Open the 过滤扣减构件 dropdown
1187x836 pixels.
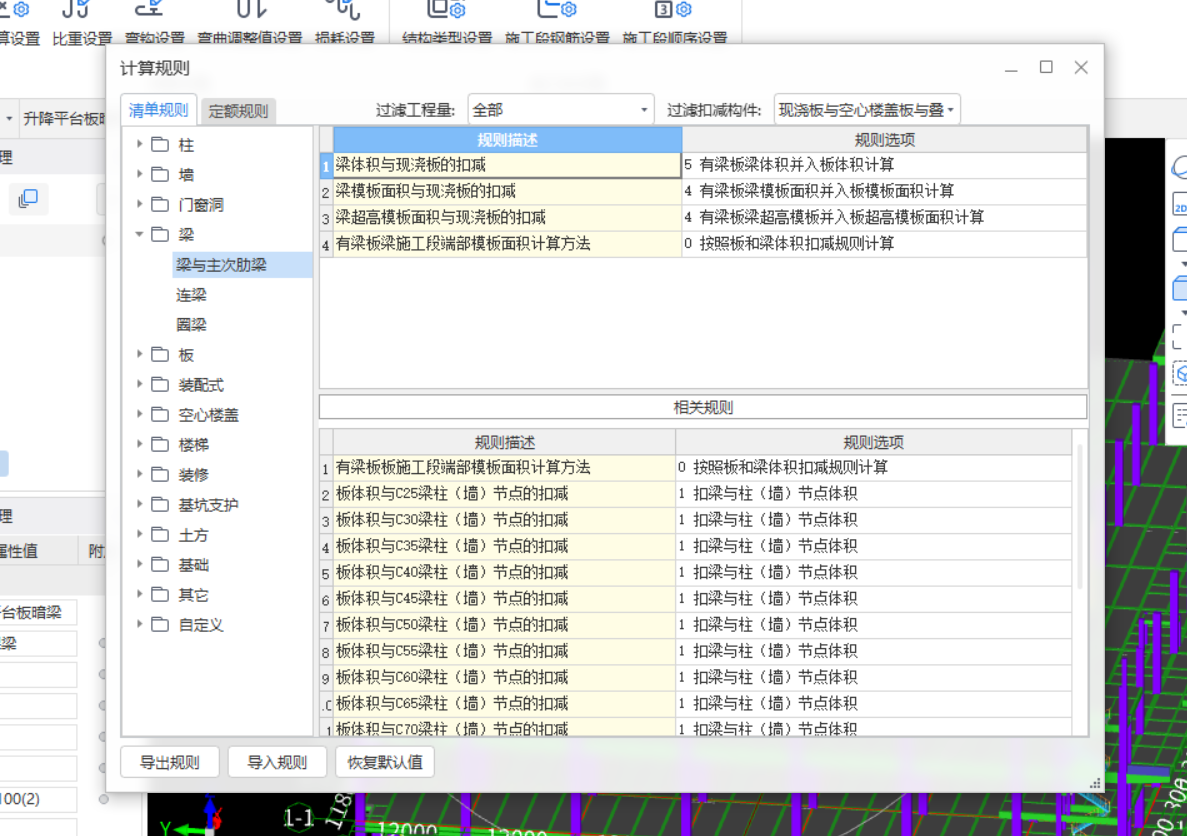pos(867,110)
